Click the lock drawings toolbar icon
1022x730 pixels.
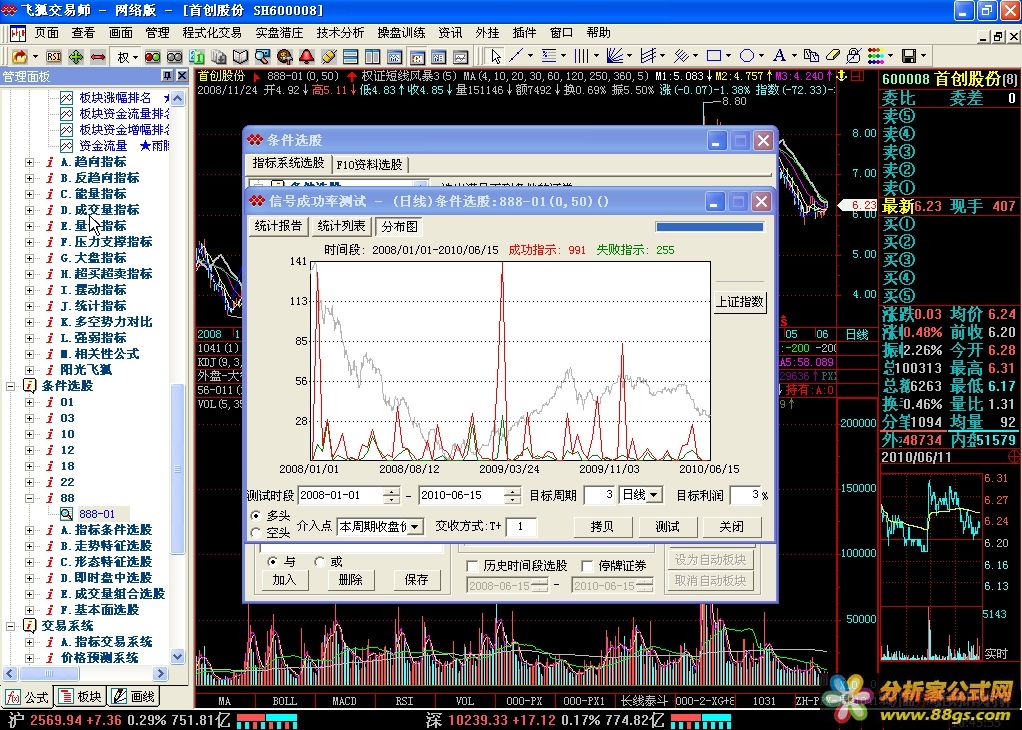click(x=854, y=57)
